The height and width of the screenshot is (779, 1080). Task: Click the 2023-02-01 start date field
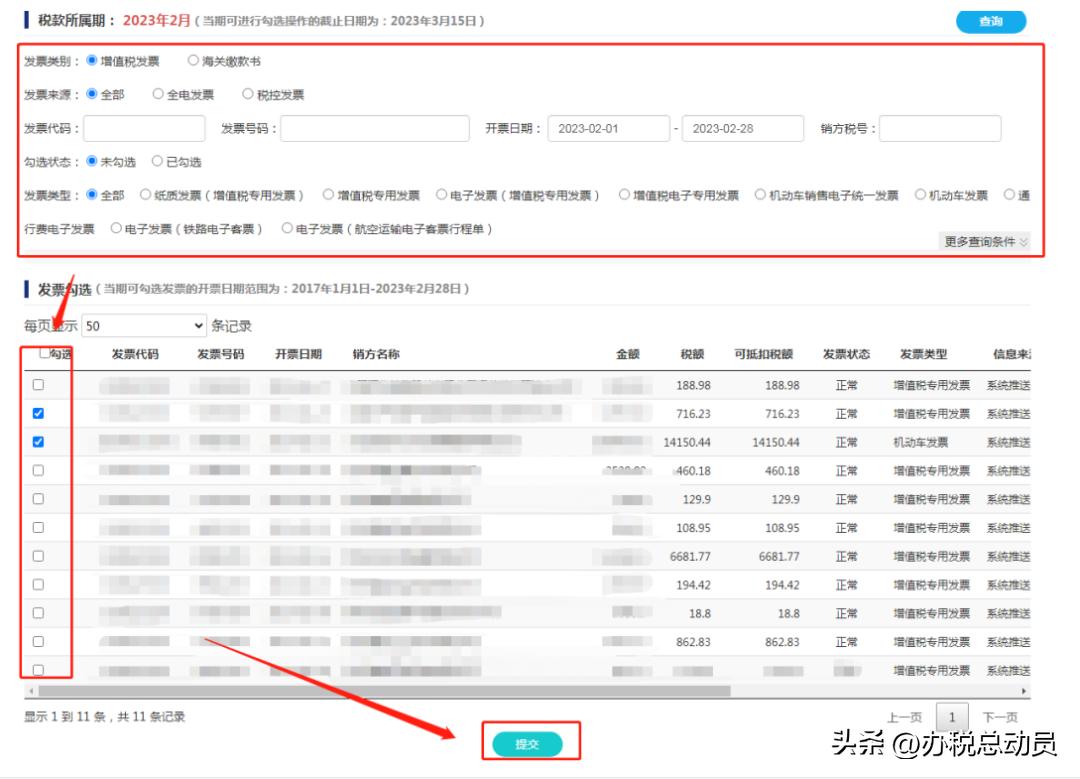click(x=608, y=128)
